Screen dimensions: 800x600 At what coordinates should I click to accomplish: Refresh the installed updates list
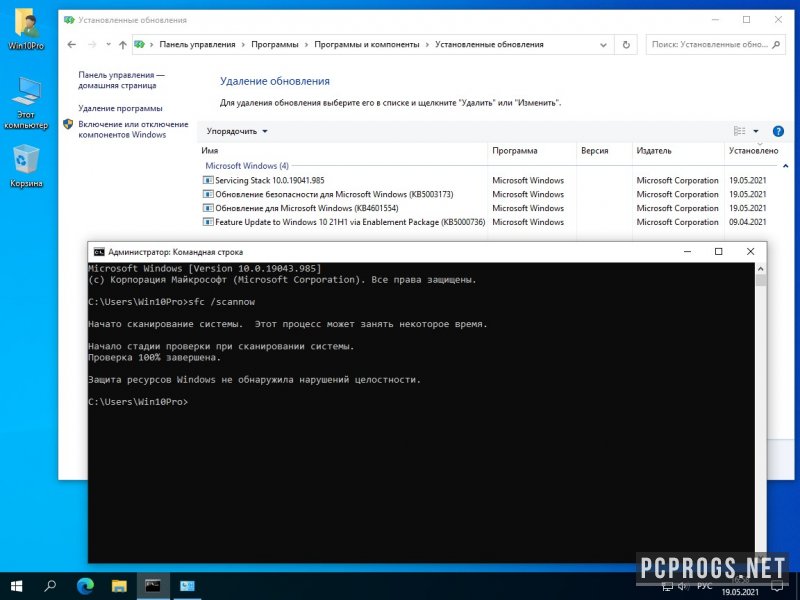pos(626,45)
